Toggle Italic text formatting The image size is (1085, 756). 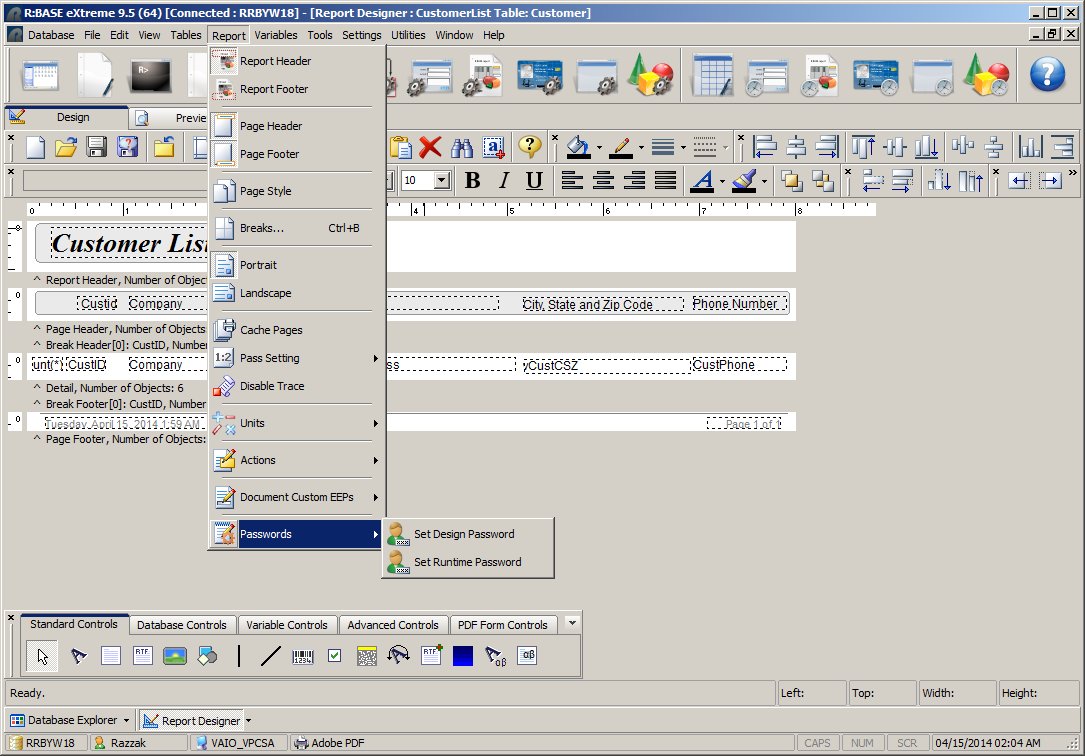point(504,181)
